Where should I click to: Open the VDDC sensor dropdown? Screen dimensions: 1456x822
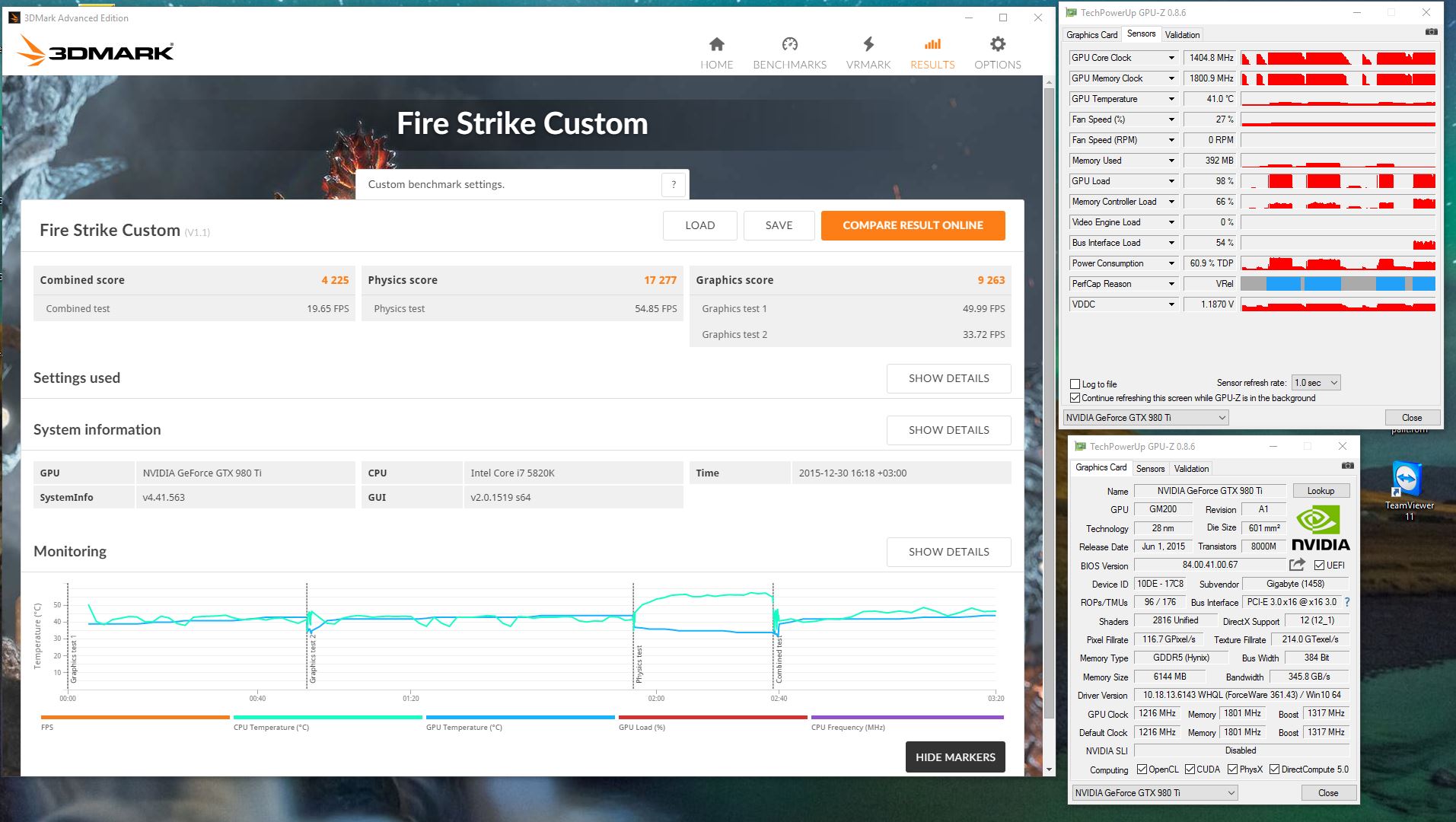1171,304
